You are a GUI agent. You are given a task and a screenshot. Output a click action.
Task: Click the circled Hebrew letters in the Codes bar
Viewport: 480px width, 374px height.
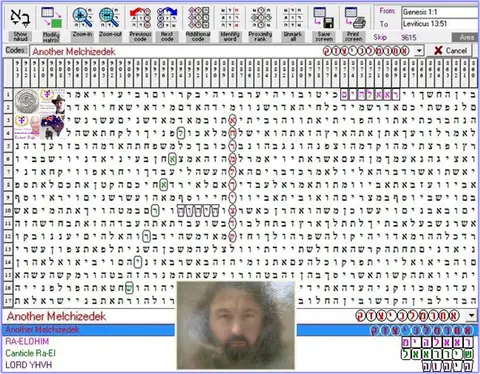coord(366,51)
